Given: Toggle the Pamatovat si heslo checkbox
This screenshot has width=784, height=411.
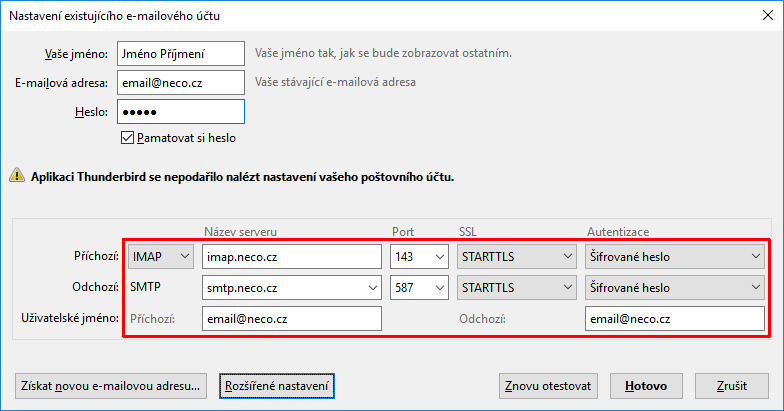Looking at the screenshot, I should click(x=127, y=137).
